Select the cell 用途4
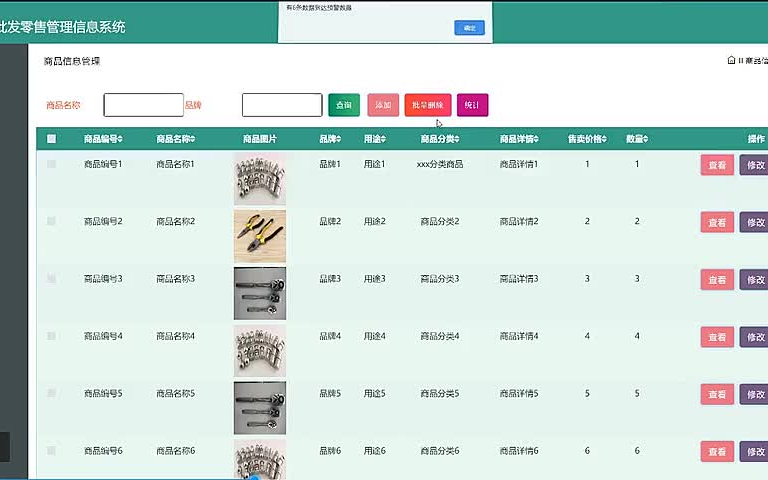 coord(375,336)
